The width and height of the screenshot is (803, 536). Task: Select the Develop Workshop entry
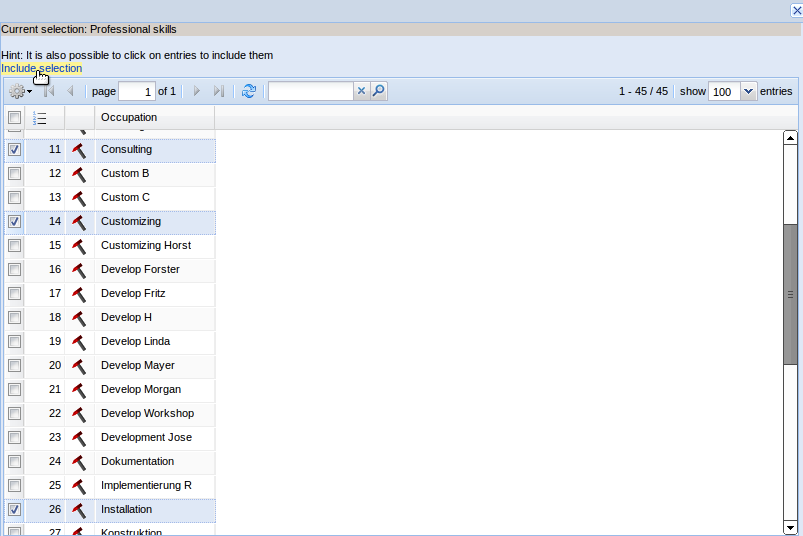tap(147, 414)
